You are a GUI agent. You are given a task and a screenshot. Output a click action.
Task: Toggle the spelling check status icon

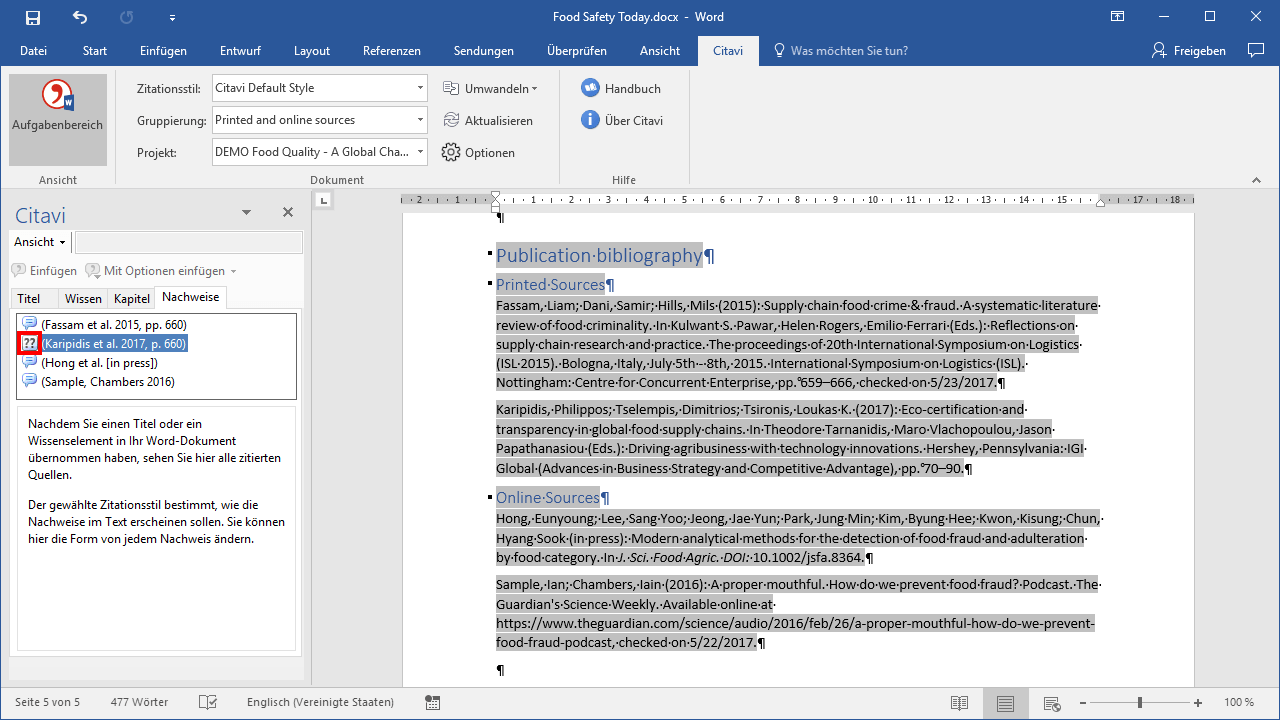pyautogui.click(x=208, y=703)
